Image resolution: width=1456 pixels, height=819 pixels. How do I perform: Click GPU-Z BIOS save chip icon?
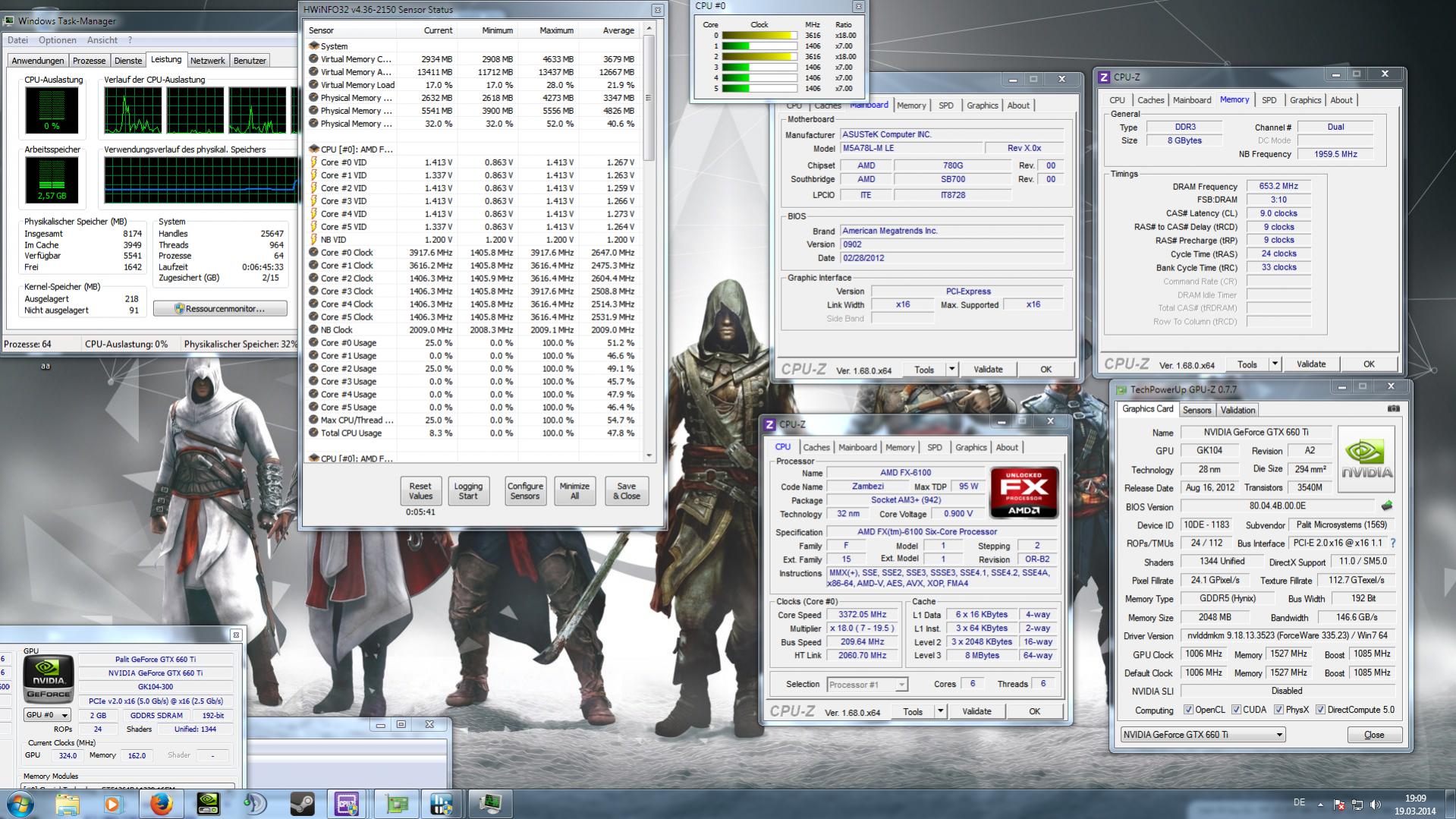(x=1387, y=506)
